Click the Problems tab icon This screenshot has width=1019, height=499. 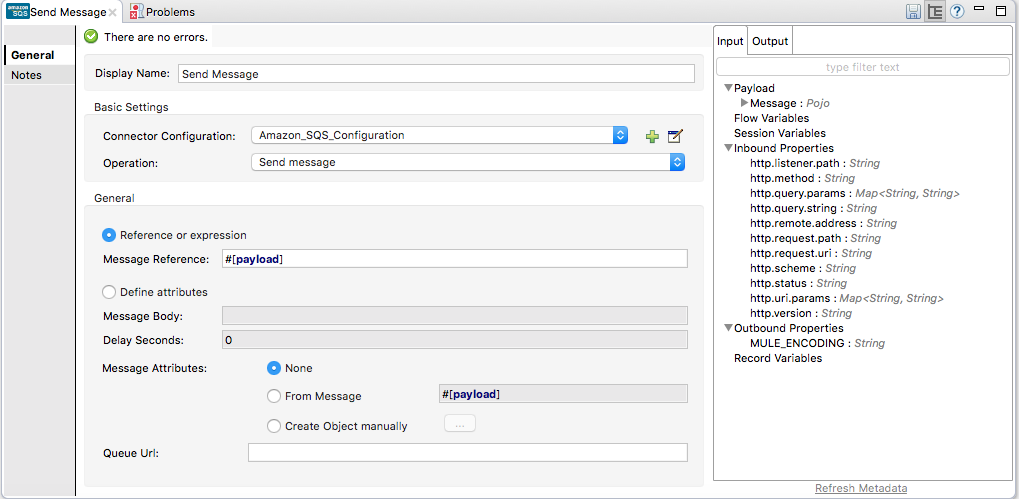[x=136, y=12]
